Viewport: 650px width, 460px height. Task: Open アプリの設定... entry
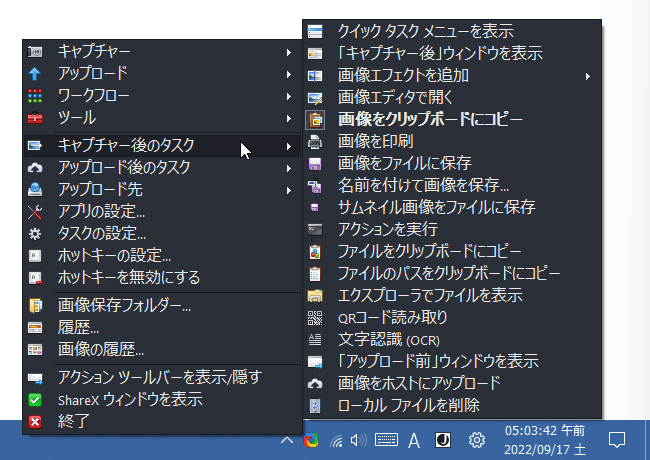pos(162,212)
